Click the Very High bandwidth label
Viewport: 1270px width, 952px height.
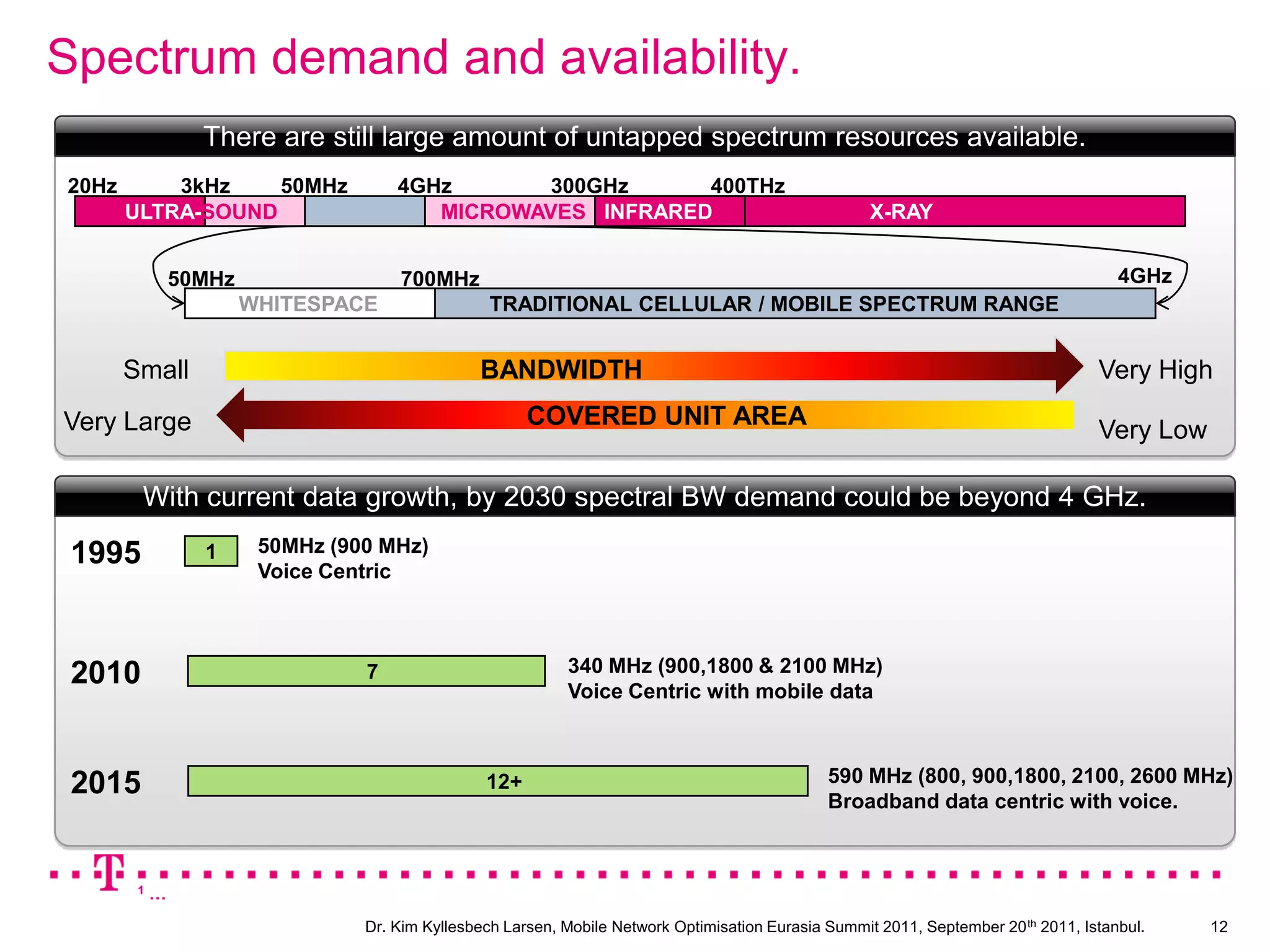[x=1155, y=370]
